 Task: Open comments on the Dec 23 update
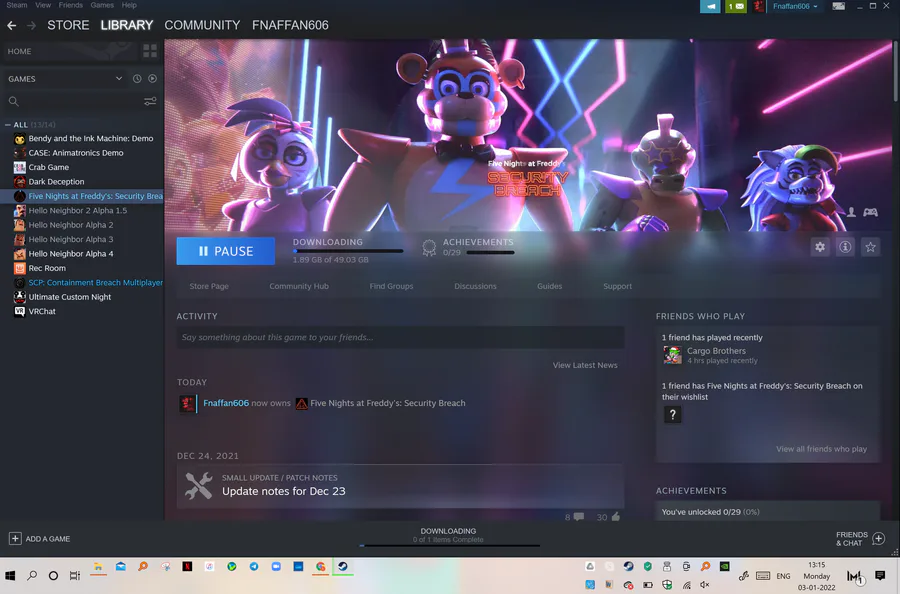(579, 517)
